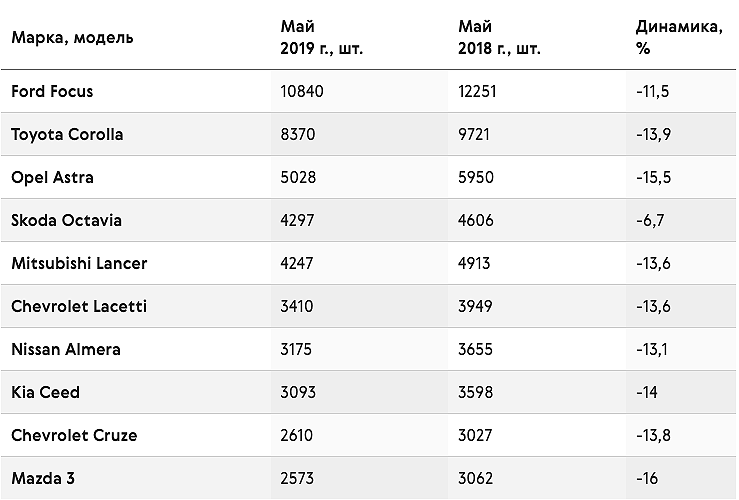This screenshot has width=739, height=500.
Task: Click the Kia Ceed model name
Action: click(46, 392)
